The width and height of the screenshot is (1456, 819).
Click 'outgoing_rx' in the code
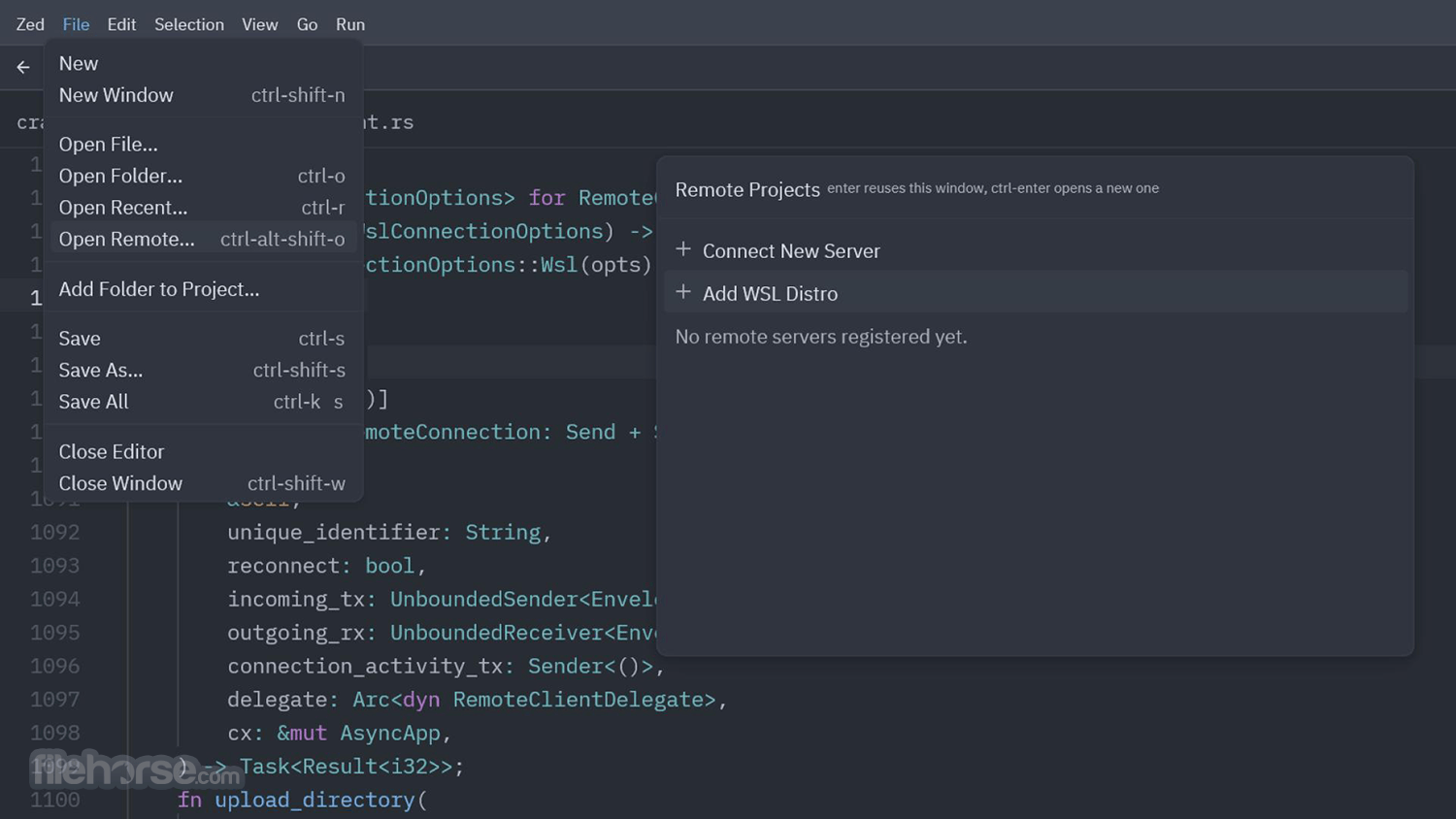tap(296, 633)
